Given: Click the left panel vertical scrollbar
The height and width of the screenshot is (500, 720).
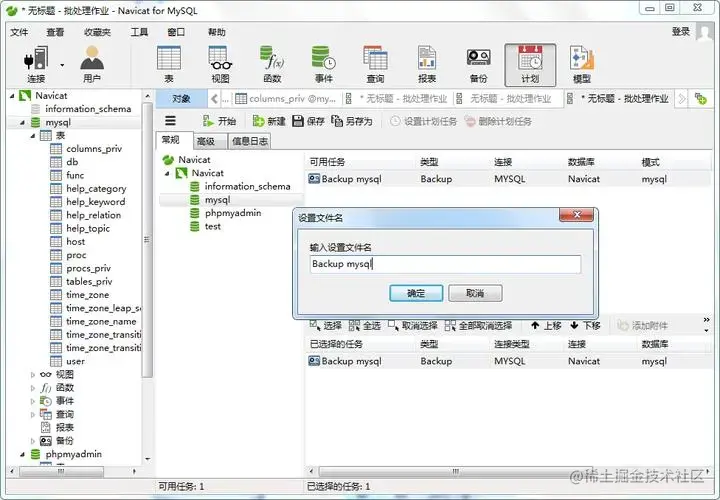Looking at the screenshot, I should tap(147, 239).
